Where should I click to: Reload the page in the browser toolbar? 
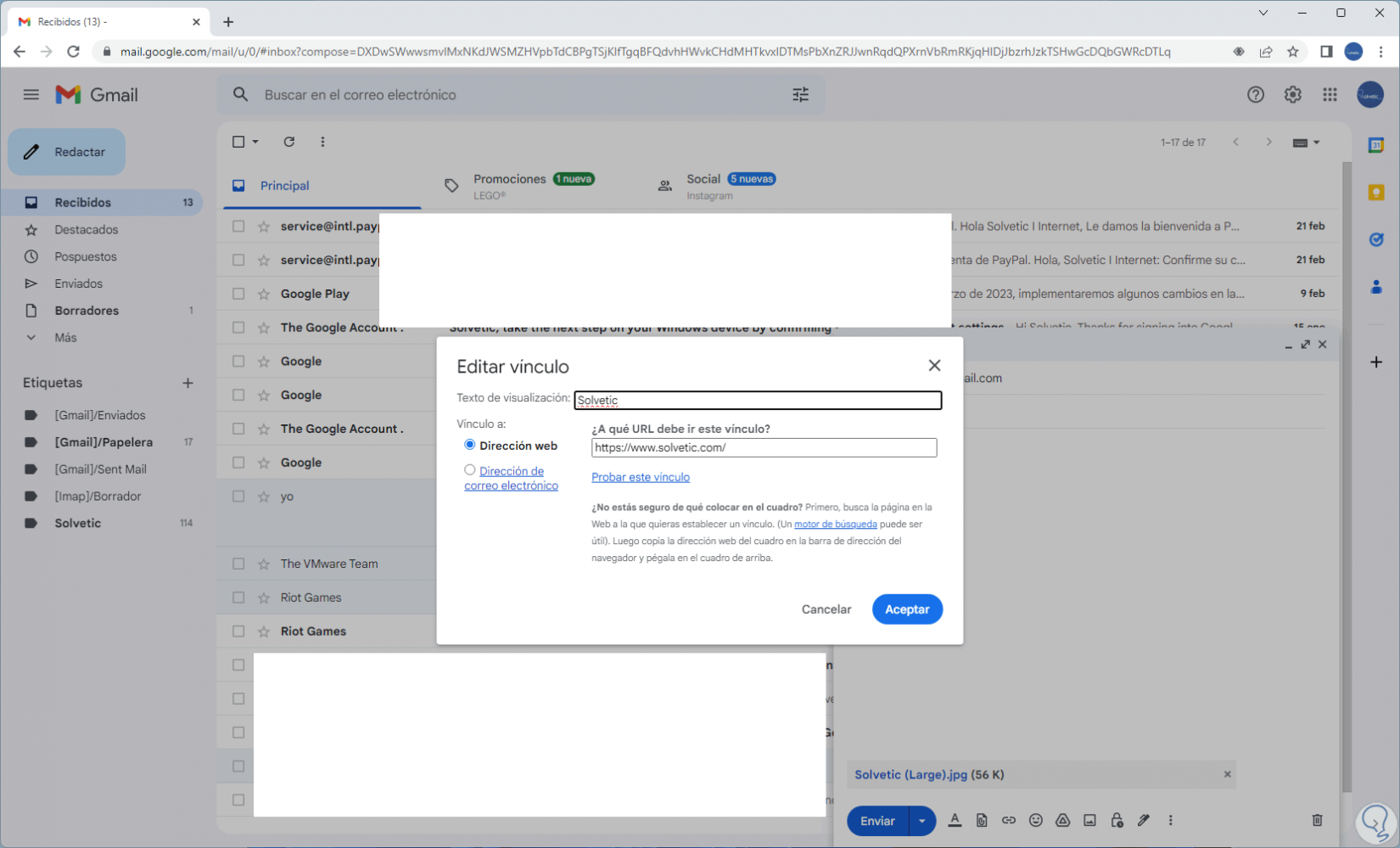click(x=74, y=52)
